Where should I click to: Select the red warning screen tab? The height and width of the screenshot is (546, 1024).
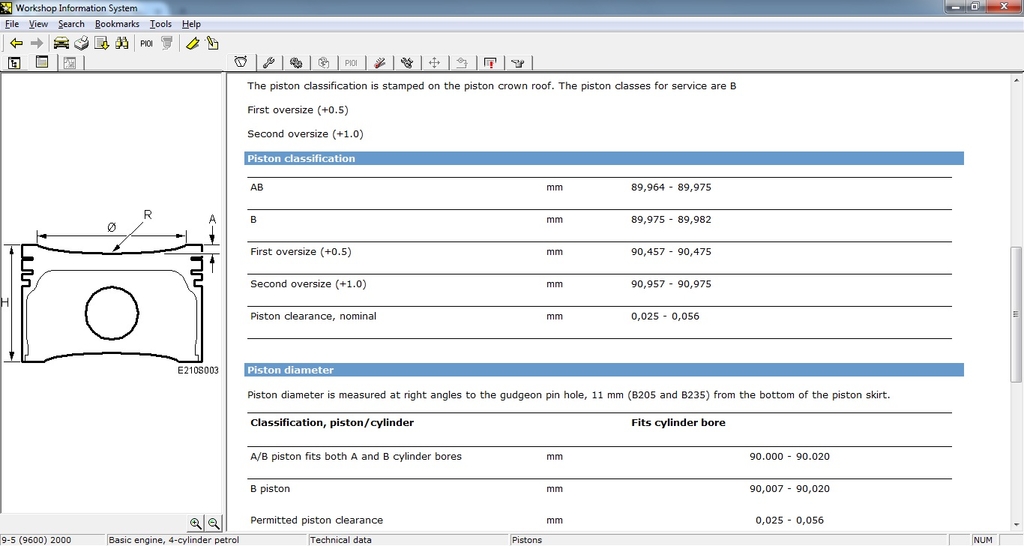490,63
